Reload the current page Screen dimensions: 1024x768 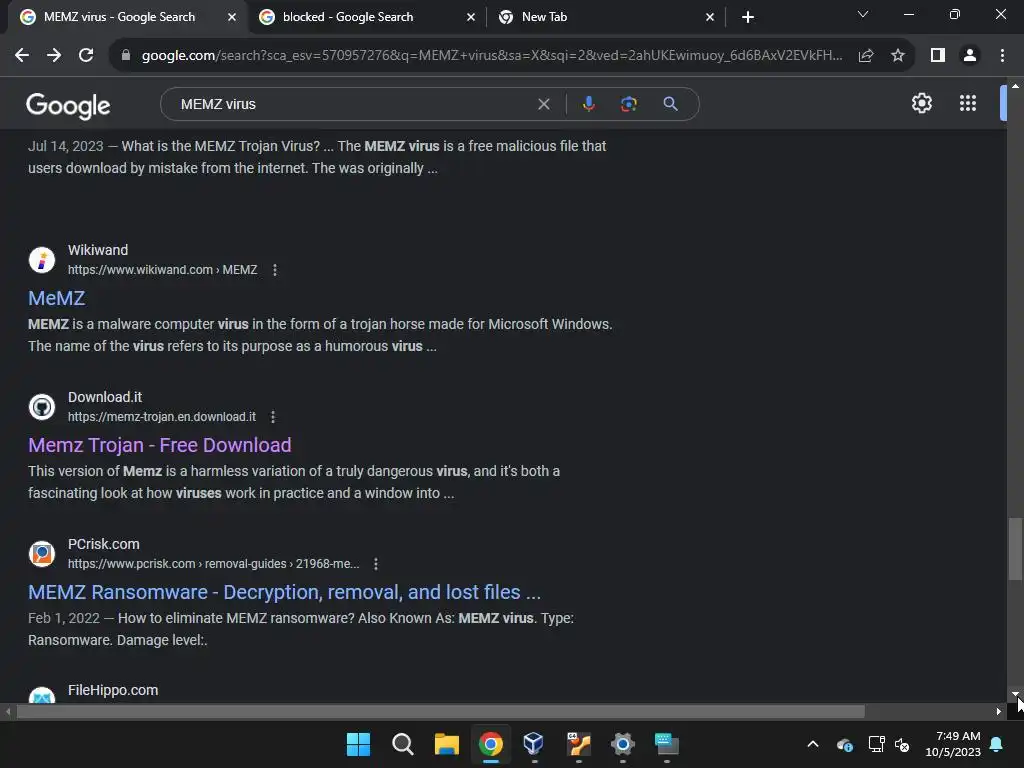86,56
